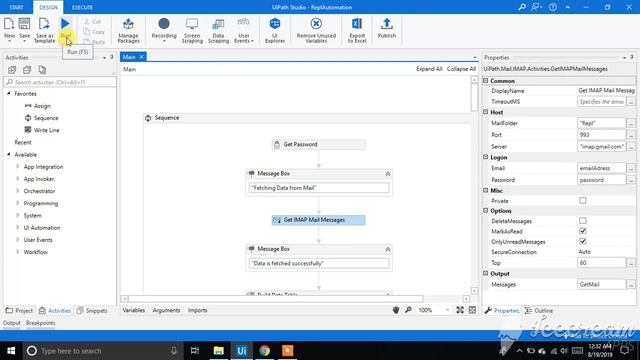Open the zoom percentage dropdown
The height and width of the screenshot is (360, 640).
click(x=447, y=310)
